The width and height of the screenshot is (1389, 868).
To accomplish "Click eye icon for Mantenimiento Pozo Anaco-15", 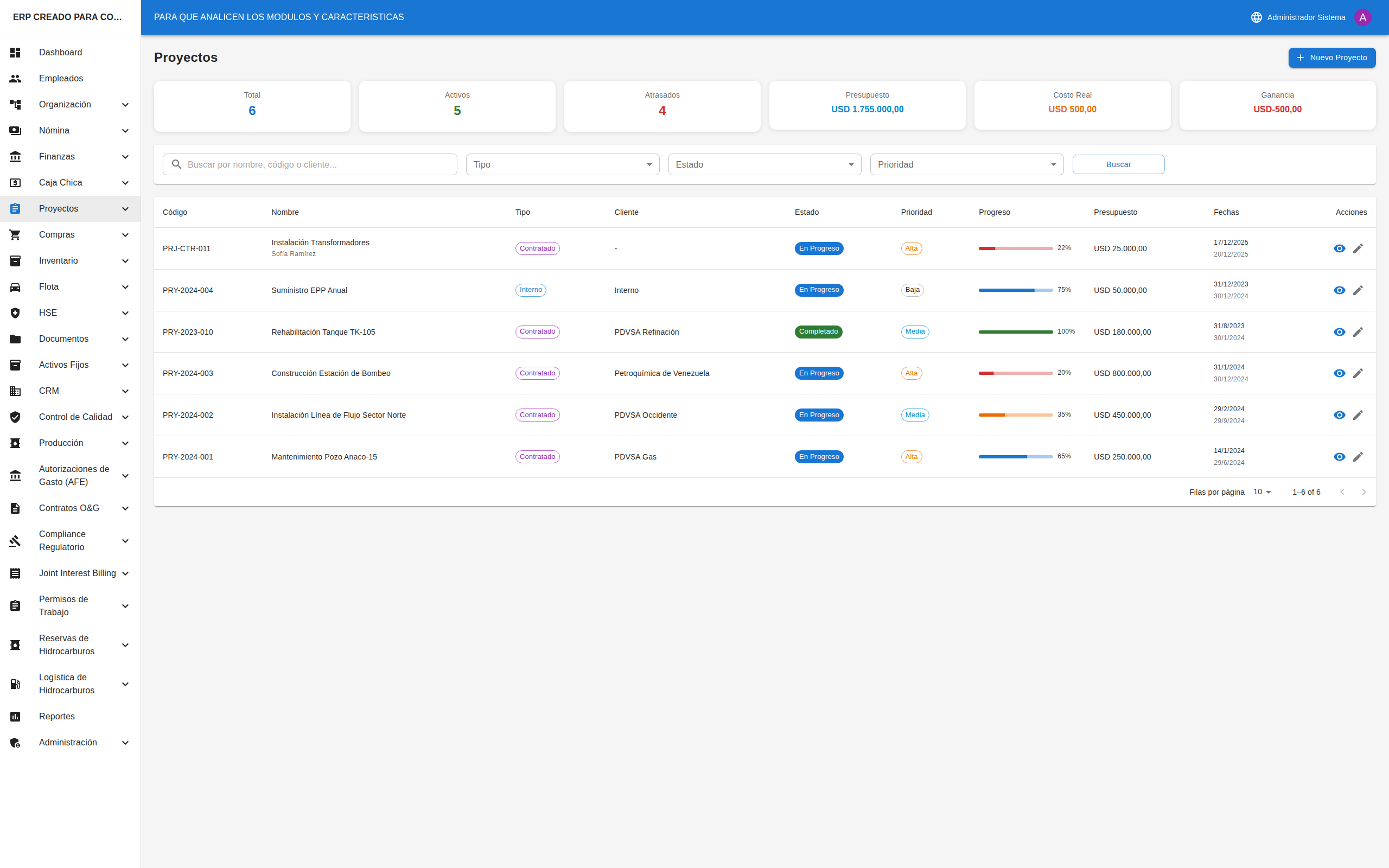I will (x=1339, y=457).
